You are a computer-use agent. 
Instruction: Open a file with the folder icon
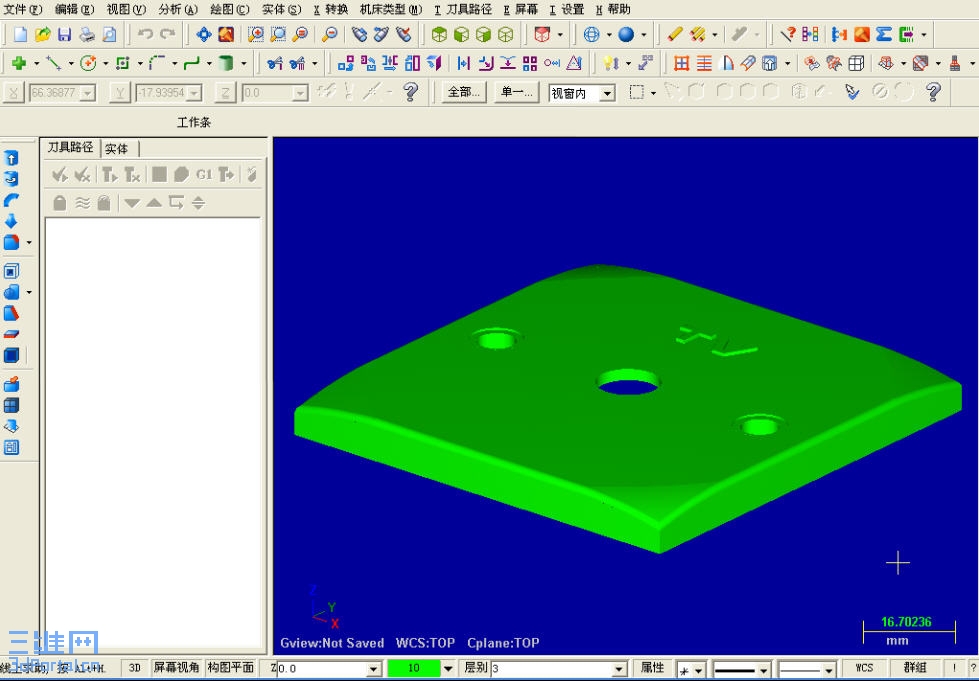coord(42,34)
